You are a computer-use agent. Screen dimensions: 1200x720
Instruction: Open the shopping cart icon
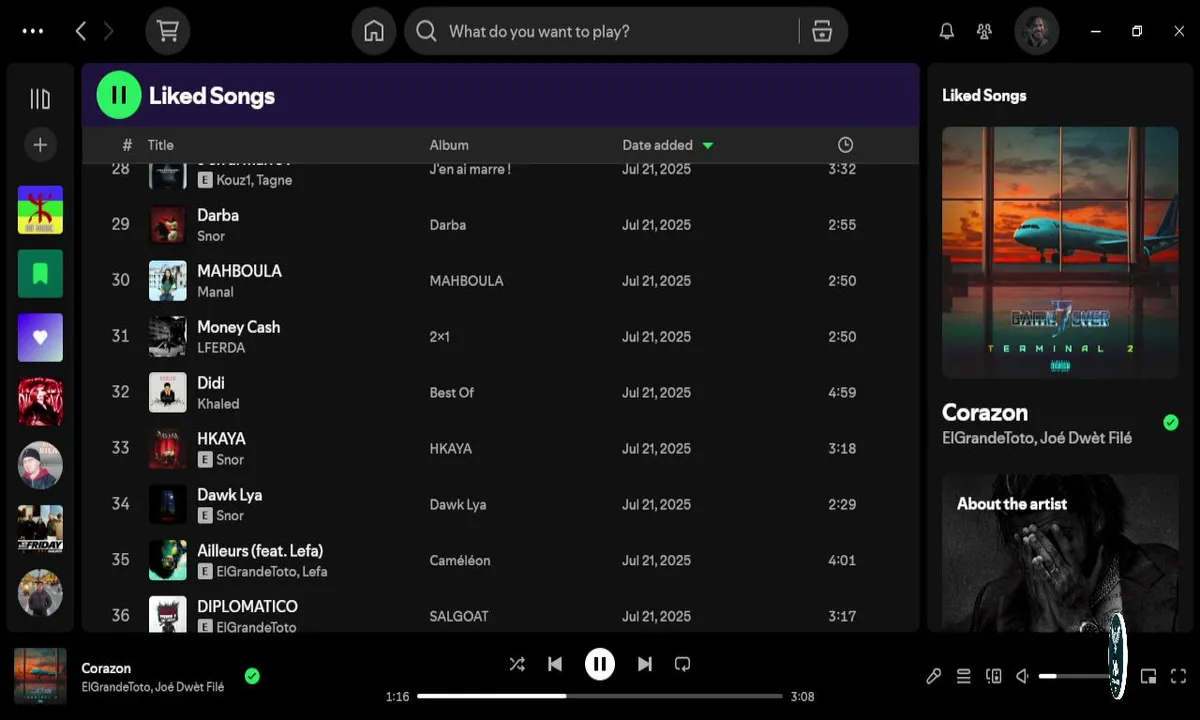pyautogui.click(x=167, y=31)
